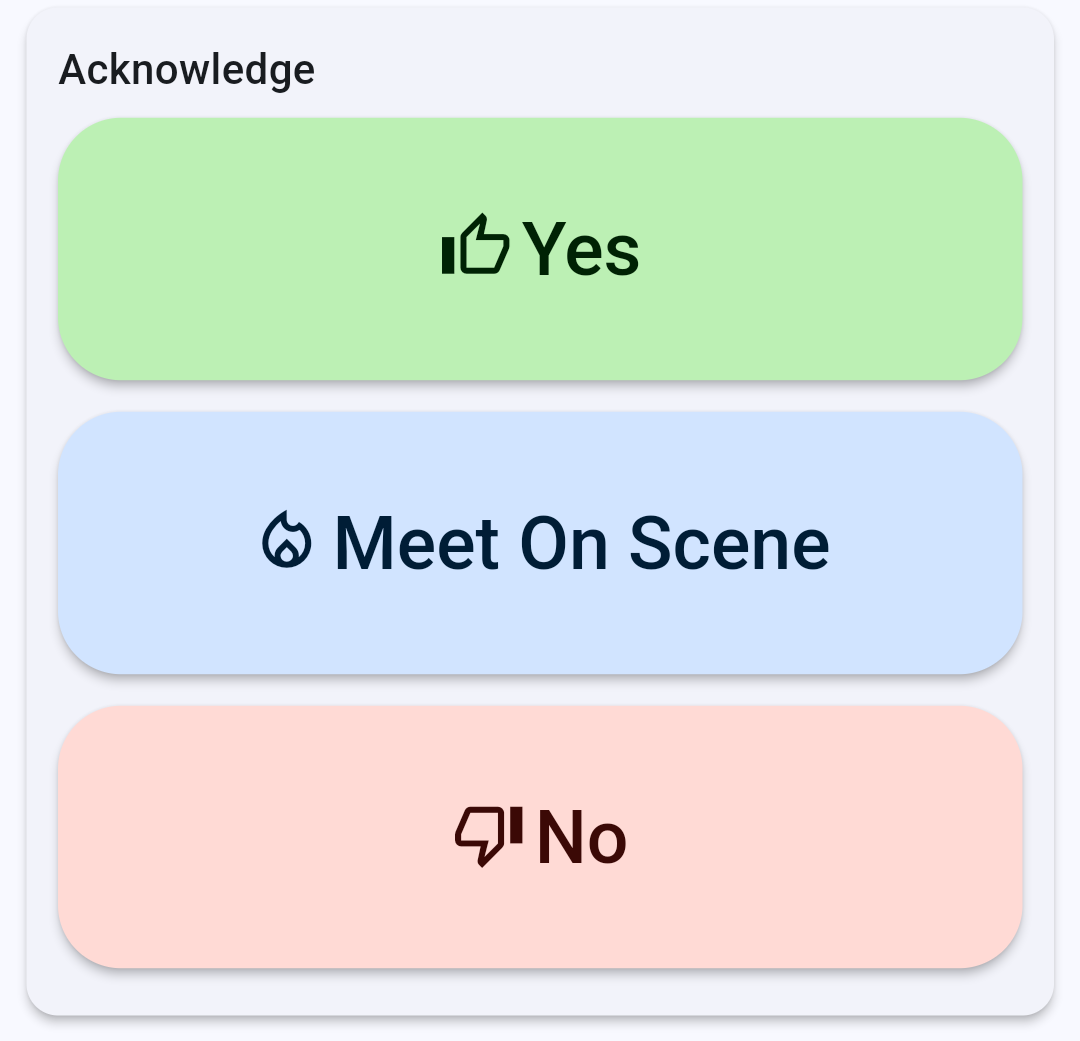Click the flame icon on Meet On Scene

coord(287,541)
